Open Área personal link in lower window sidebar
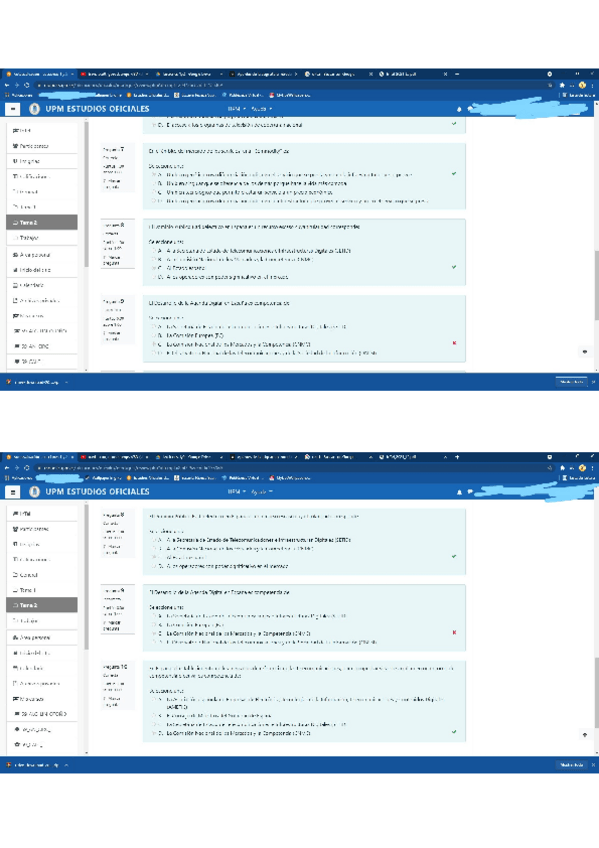 (42, 638)
